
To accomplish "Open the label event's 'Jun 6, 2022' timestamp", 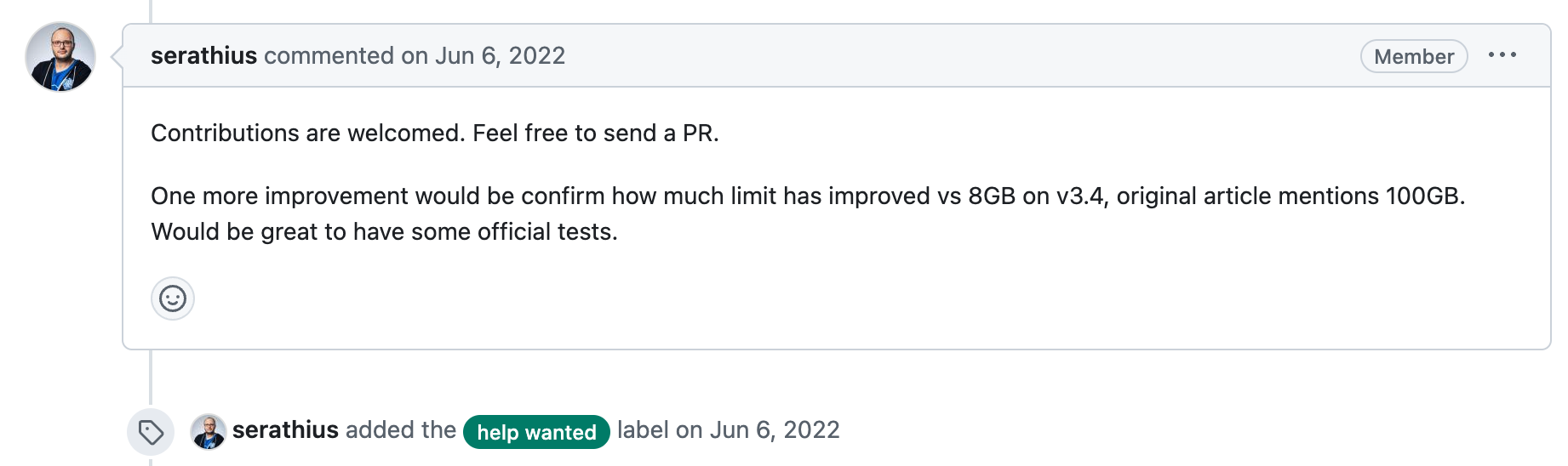I will (775, 430).
